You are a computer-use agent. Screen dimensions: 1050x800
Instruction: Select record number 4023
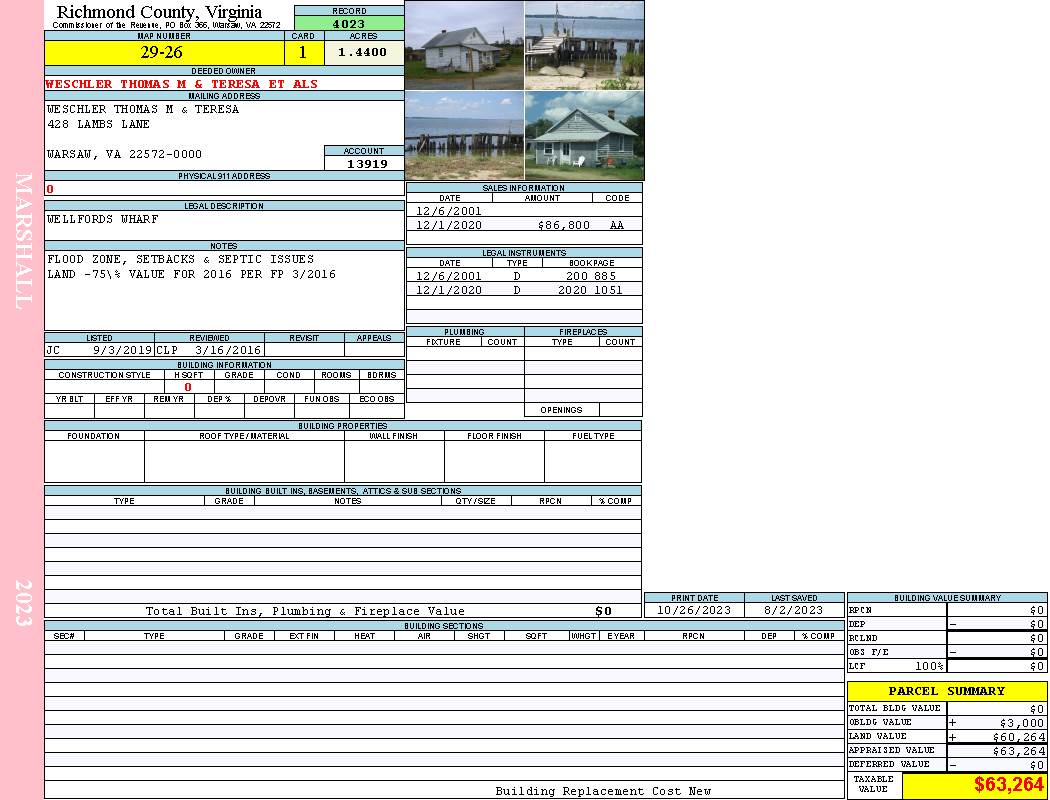pyautogui.click(x=349, y=24)
